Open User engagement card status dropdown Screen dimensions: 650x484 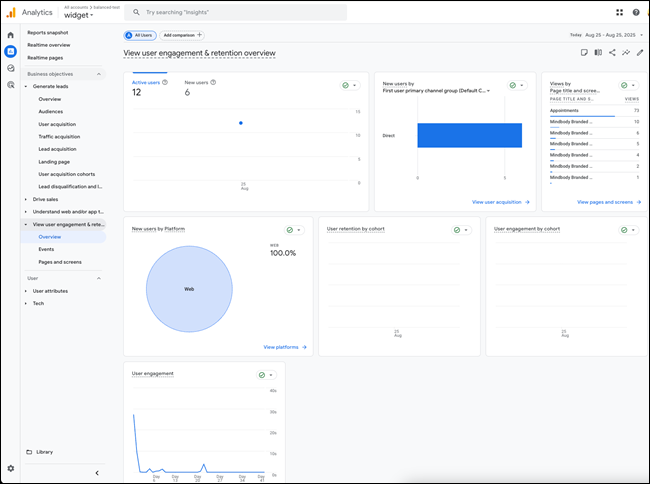[x=266, y=375]
